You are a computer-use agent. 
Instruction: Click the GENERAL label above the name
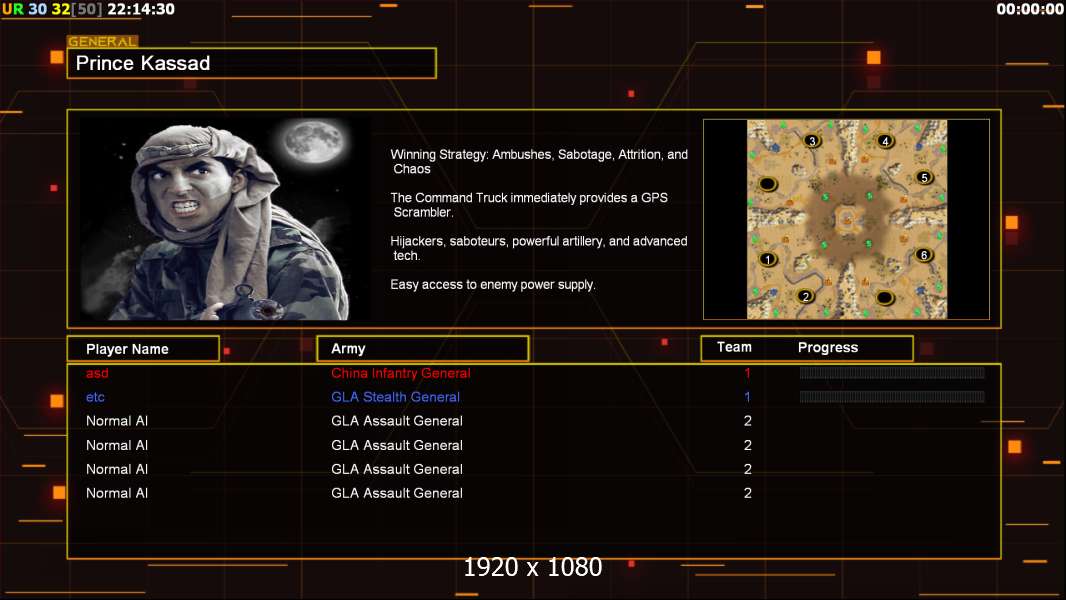[103, 41]
